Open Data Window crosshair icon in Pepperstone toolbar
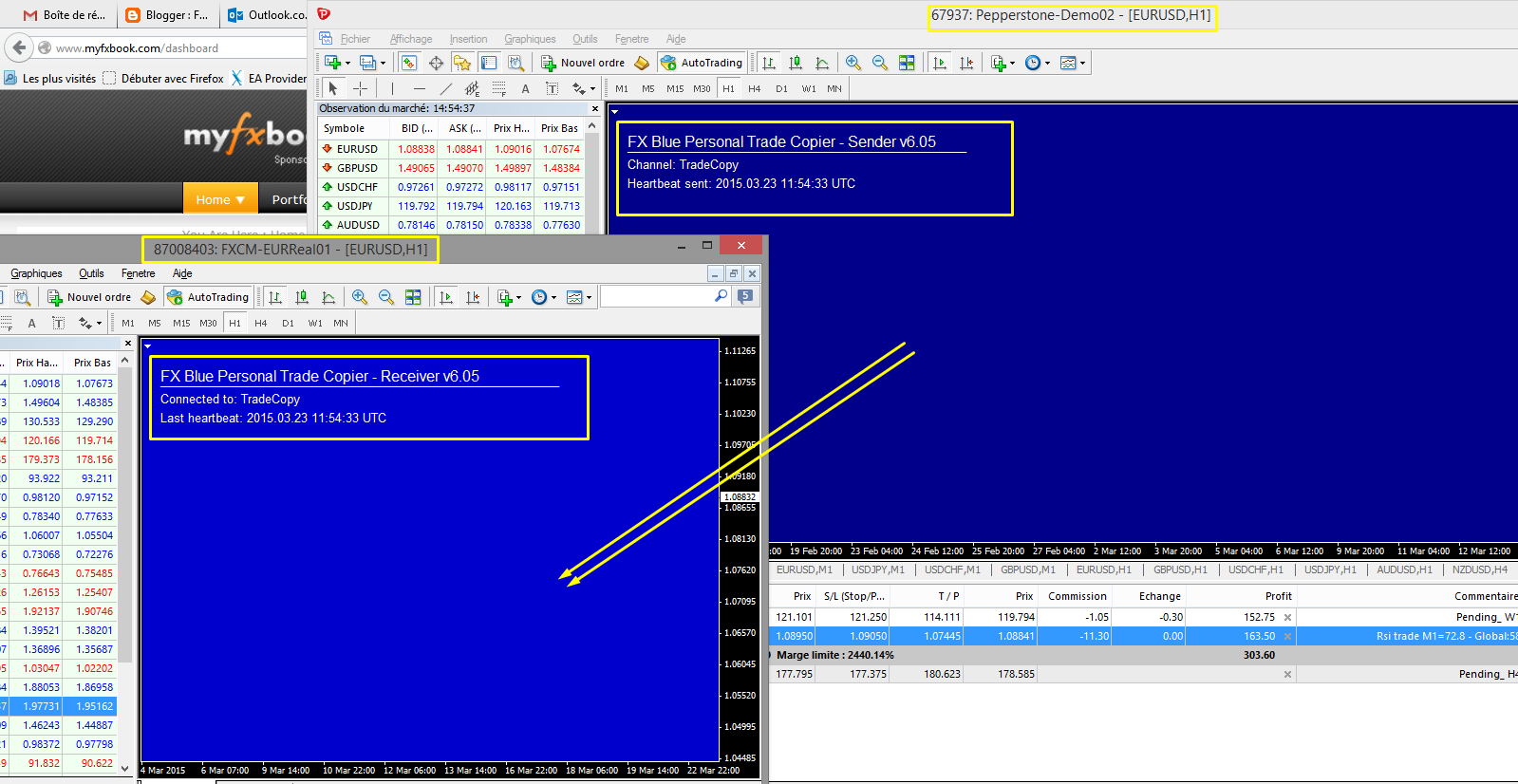This screenshot has width=1518, height=784. click(x=436, y=63)
